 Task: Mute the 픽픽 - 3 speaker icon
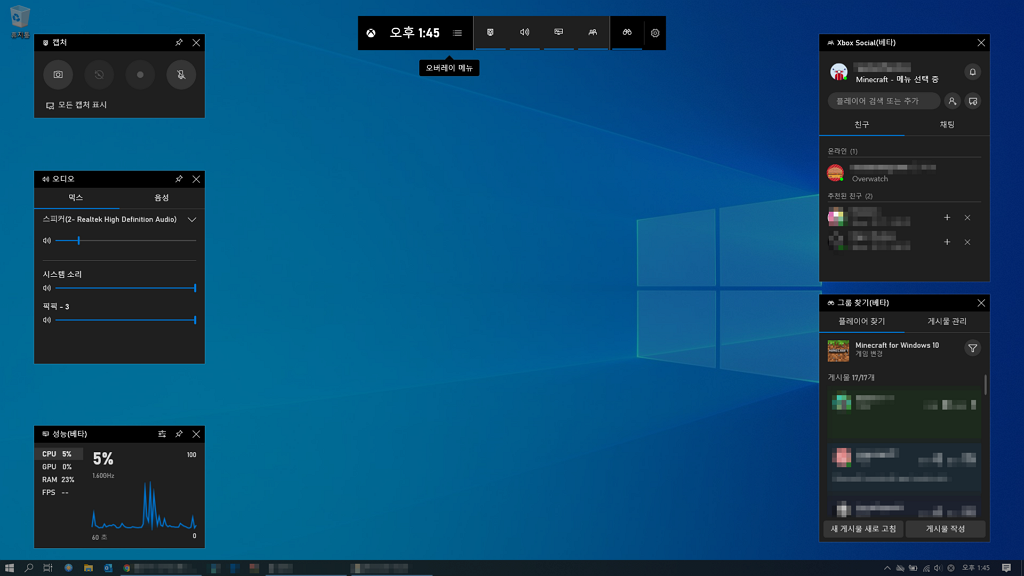(47, 320)
